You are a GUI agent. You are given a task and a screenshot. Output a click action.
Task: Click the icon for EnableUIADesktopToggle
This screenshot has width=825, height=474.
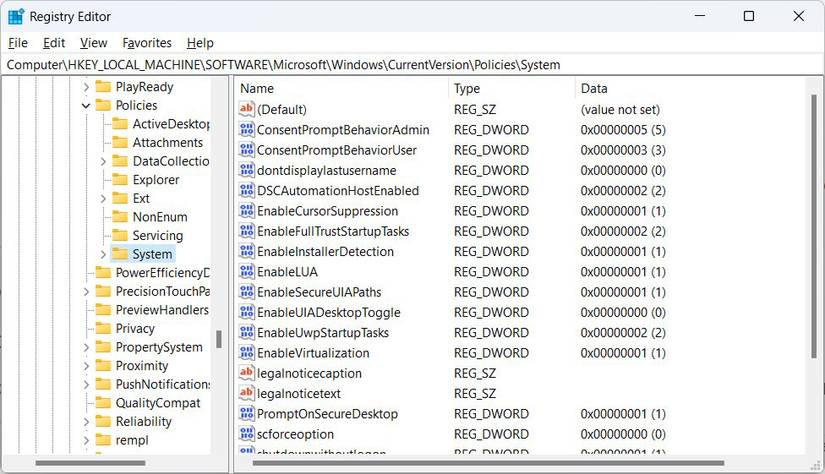point(246,312)
